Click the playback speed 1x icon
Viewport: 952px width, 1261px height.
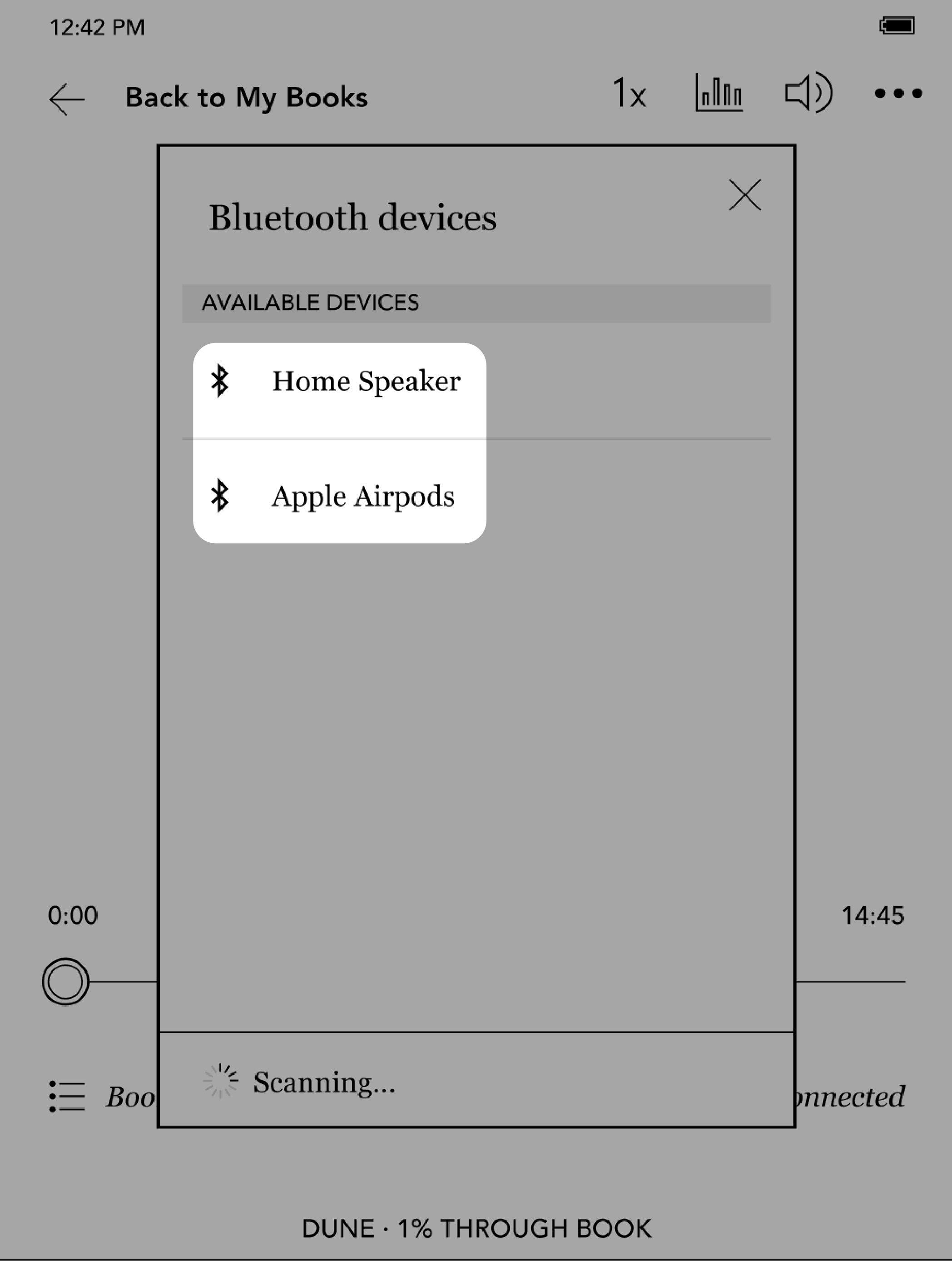(629, 94)
